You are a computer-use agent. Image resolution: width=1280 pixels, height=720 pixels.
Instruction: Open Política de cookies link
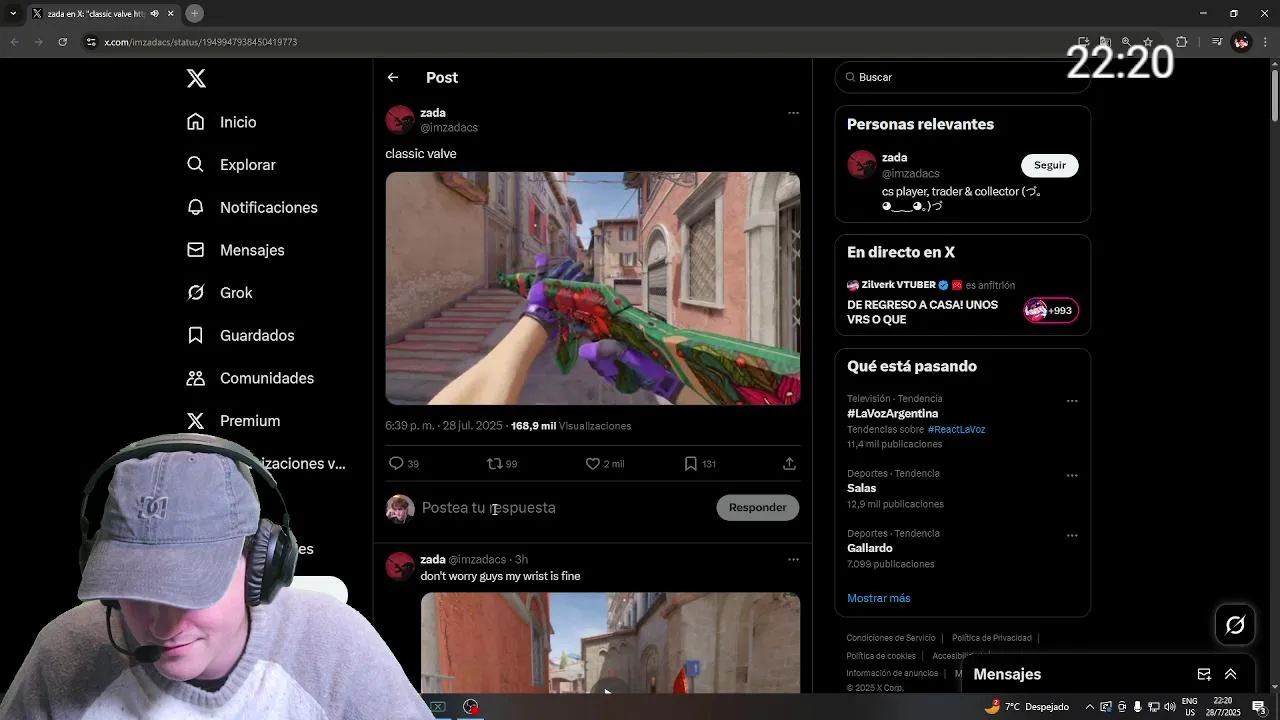[881, 656]
